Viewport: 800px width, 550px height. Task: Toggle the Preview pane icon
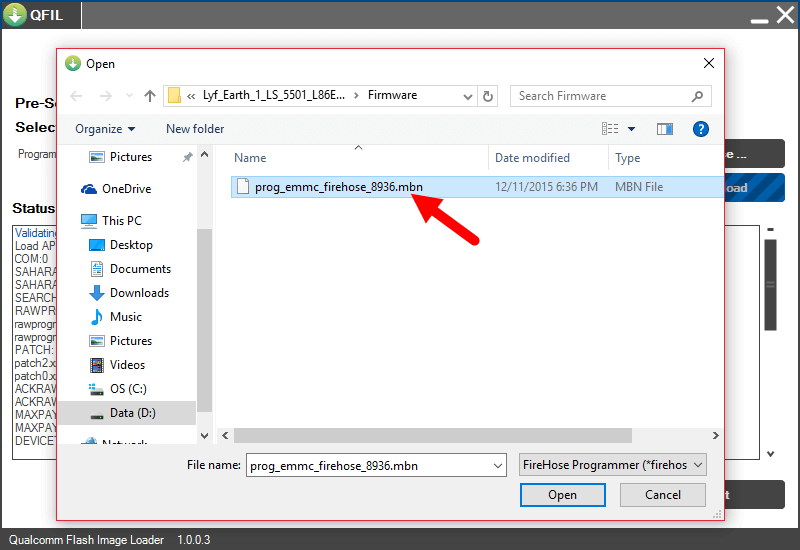point(664,129)
